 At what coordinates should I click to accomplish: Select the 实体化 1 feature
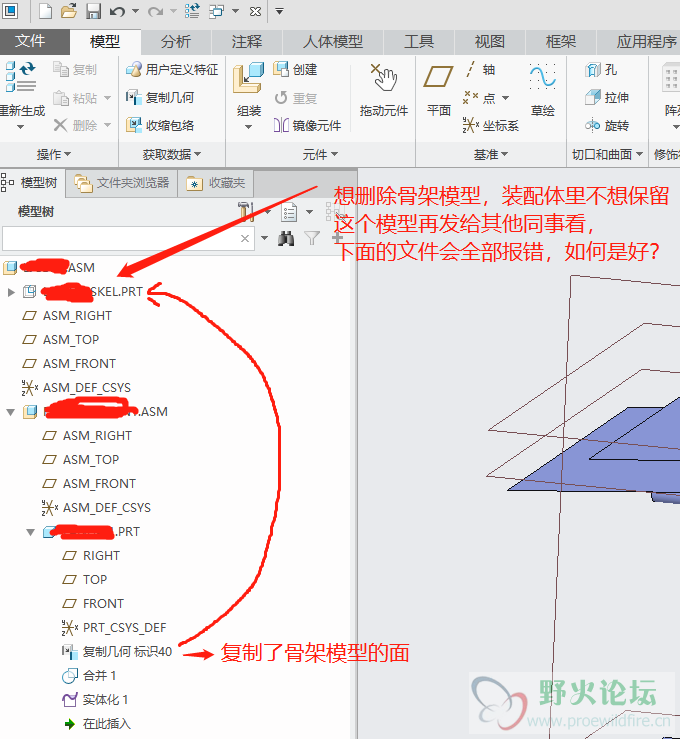point(95,699)
